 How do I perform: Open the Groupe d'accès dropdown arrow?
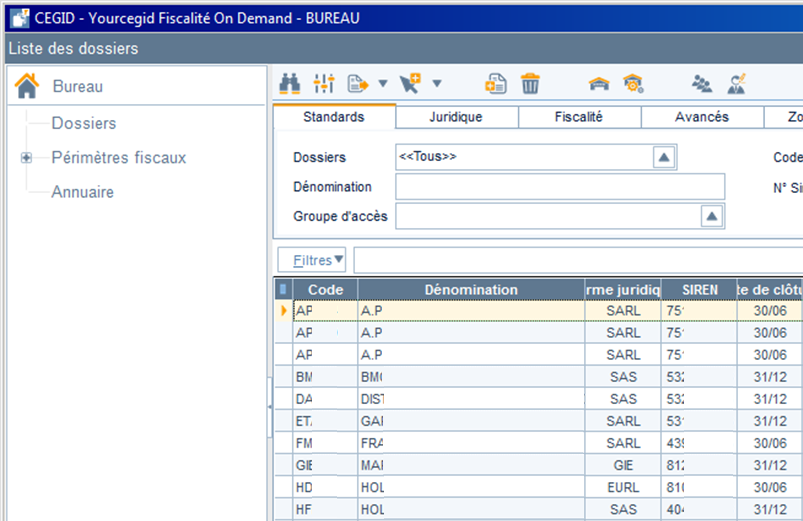pos(712,216)
